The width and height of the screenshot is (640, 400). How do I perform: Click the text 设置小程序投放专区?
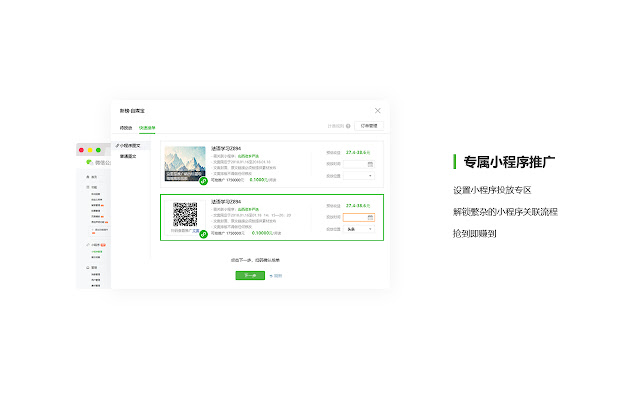(x=492, y=190)
